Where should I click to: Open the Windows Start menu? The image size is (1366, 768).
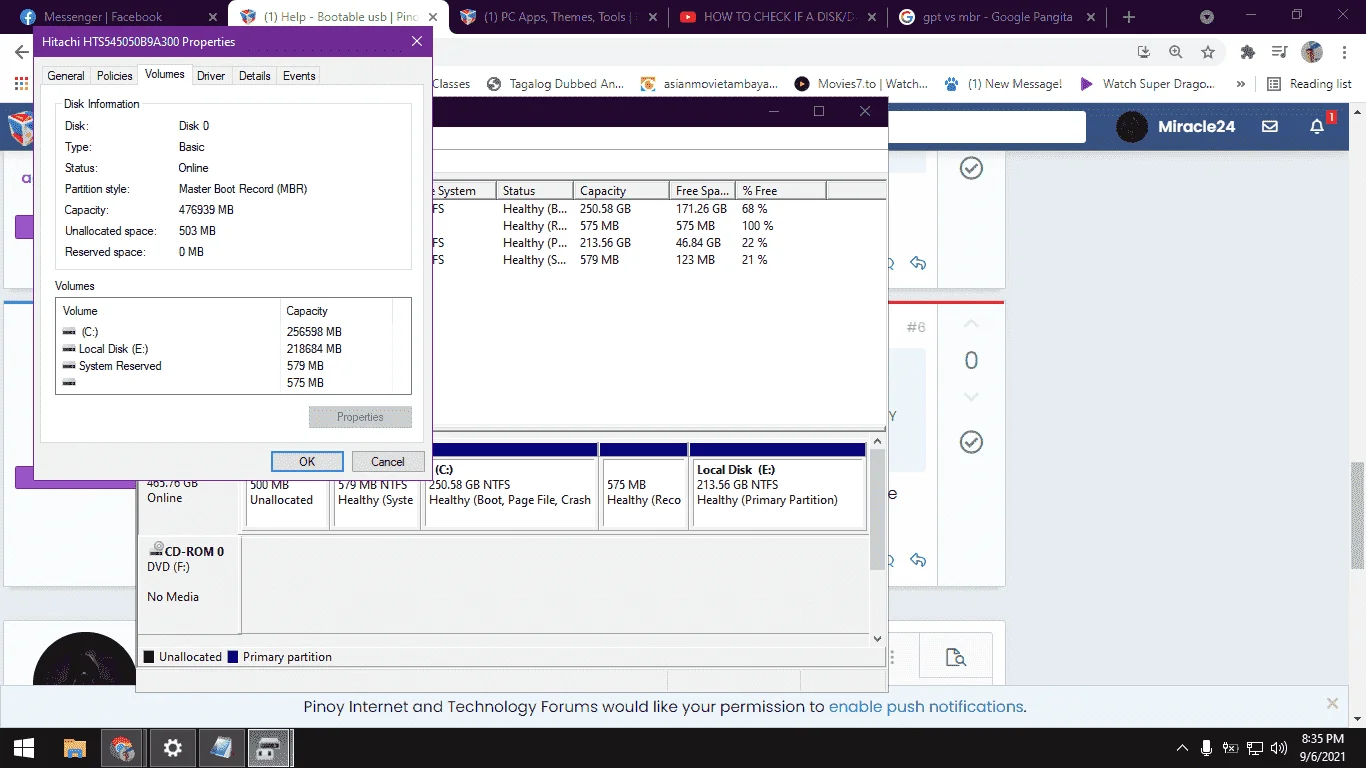coord(24,747)
